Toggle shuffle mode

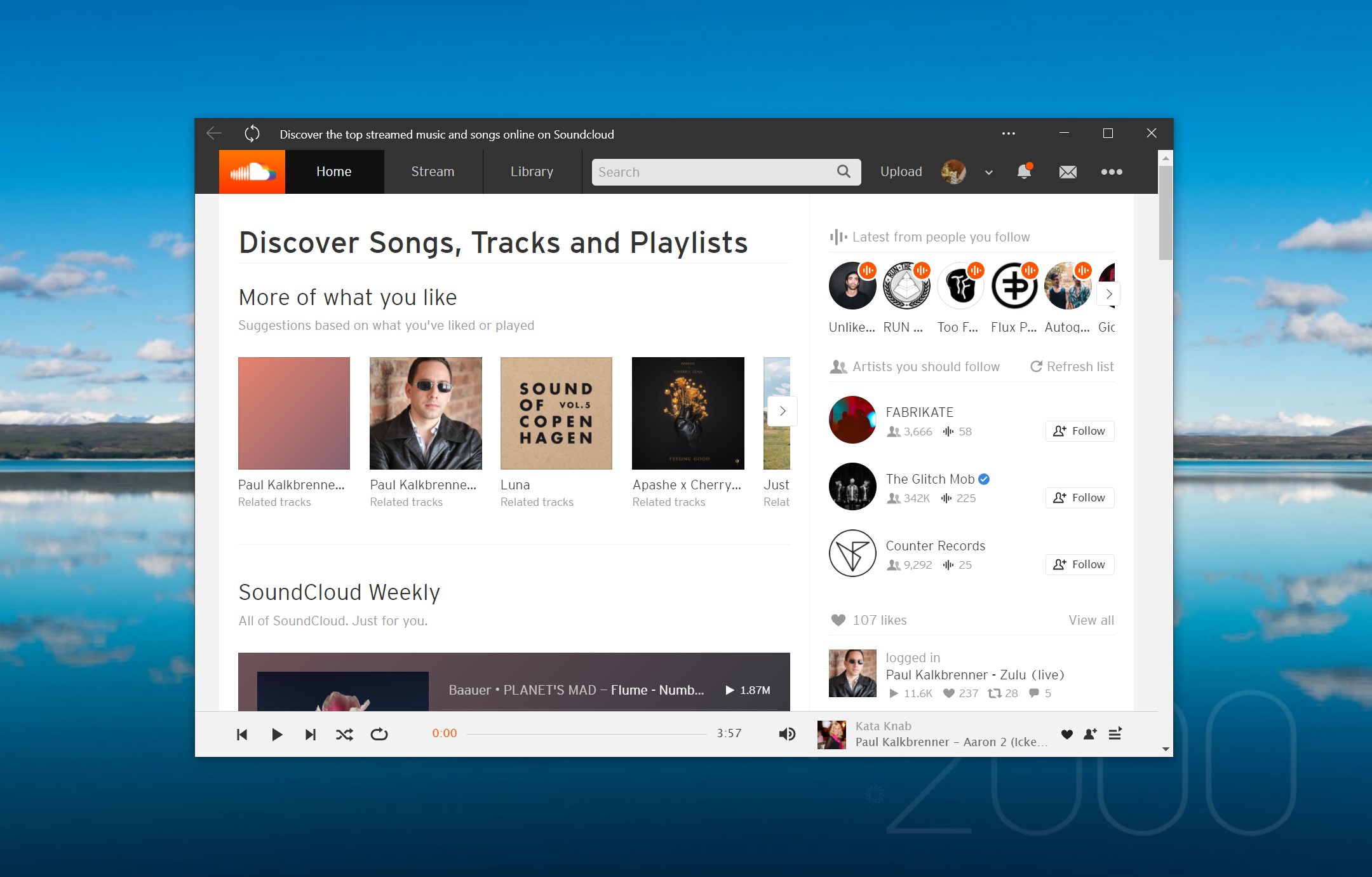click(344, 735)
